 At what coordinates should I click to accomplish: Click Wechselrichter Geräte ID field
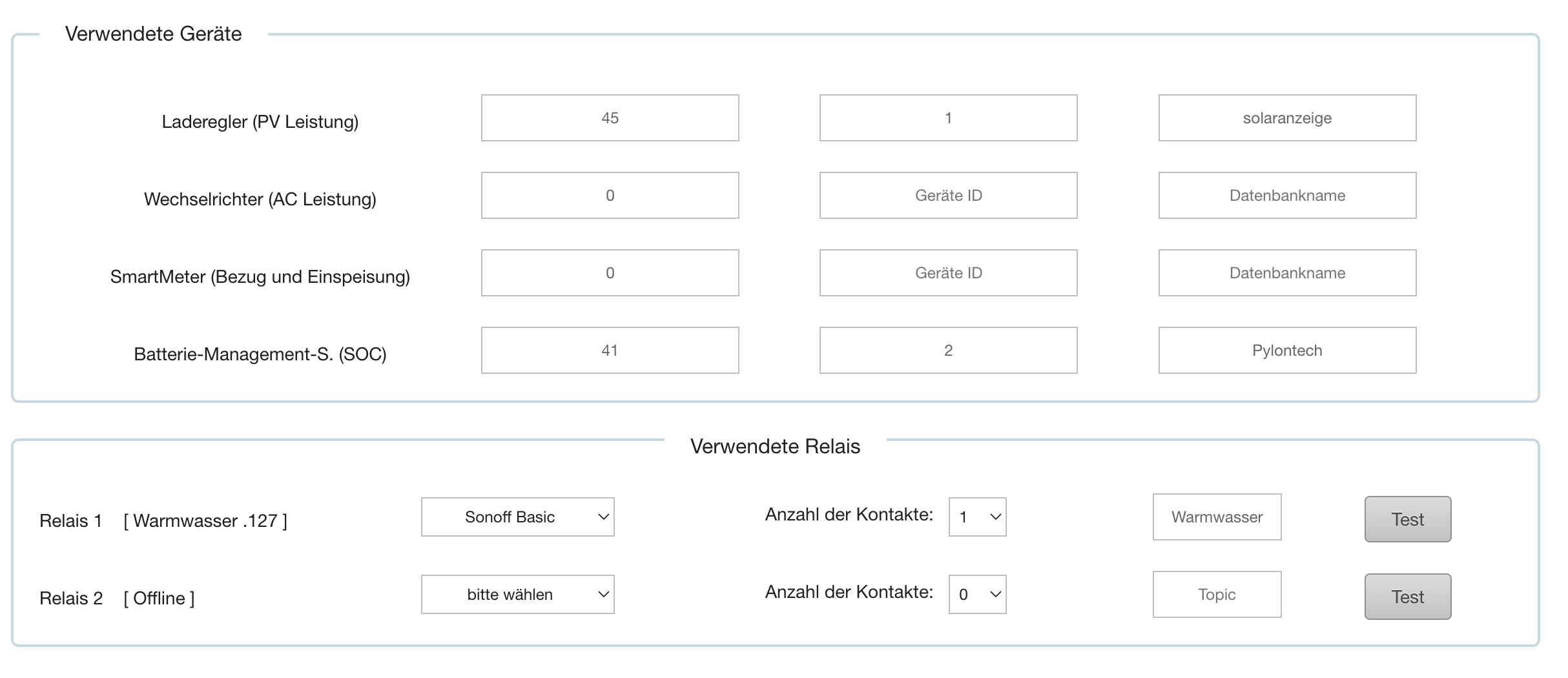[x=948, y=196]
